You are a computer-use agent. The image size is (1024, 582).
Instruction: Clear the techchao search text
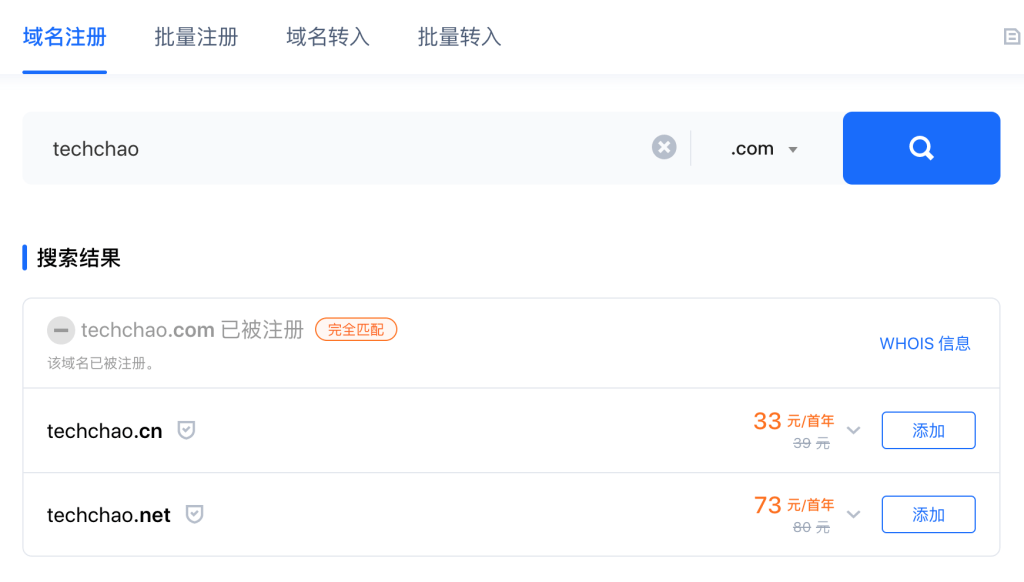[x=664, y=147]
